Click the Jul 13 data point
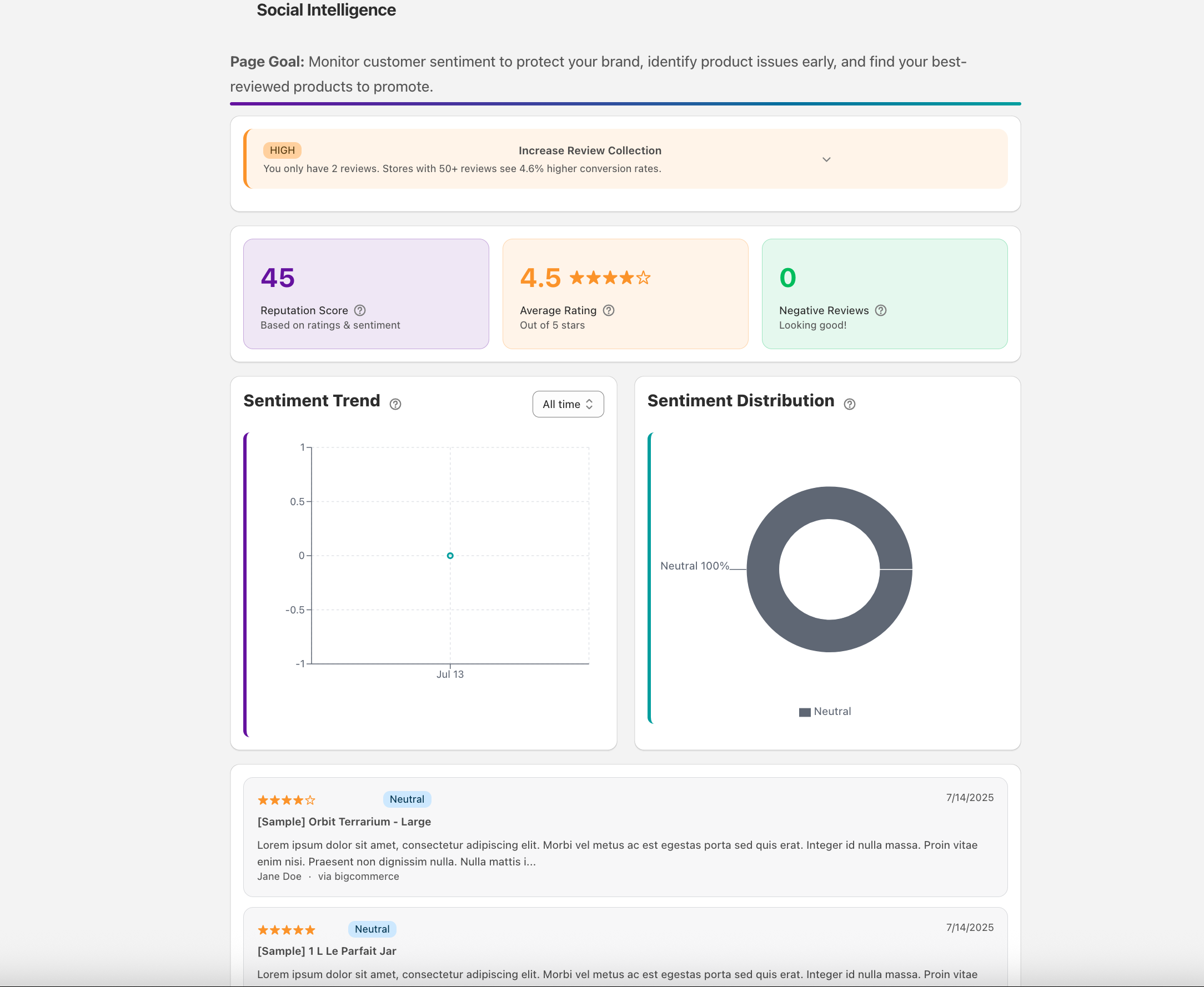The height and width of the screenshot is (987, 1204). coord(450,556)
